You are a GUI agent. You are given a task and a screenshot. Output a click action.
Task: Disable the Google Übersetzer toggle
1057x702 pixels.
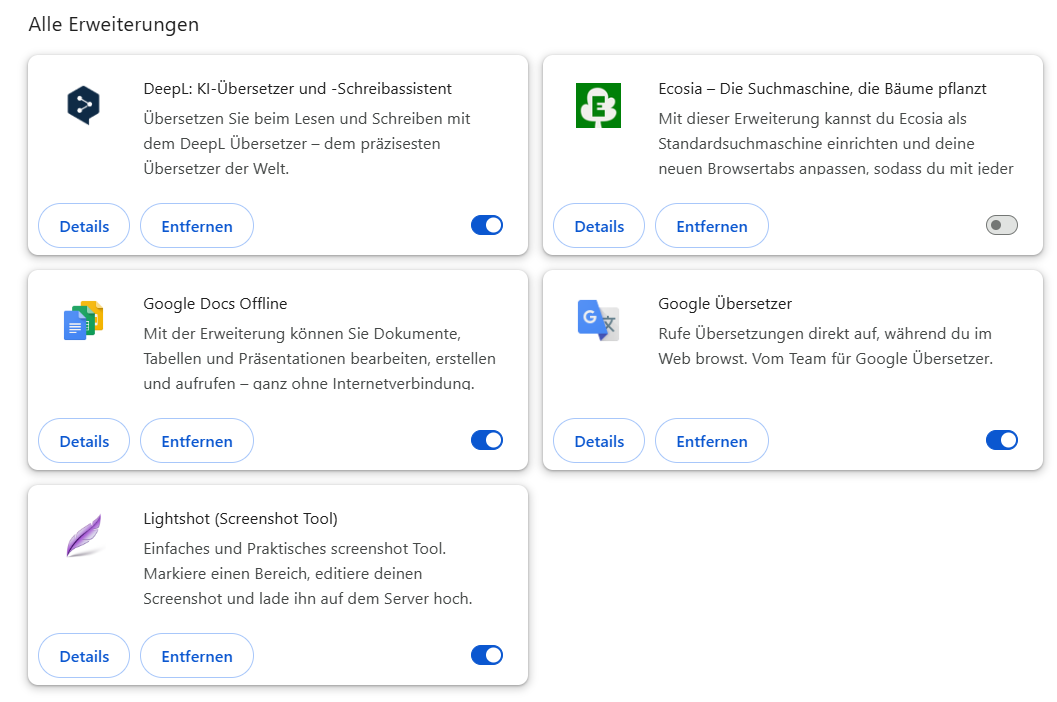point(1001,440)
